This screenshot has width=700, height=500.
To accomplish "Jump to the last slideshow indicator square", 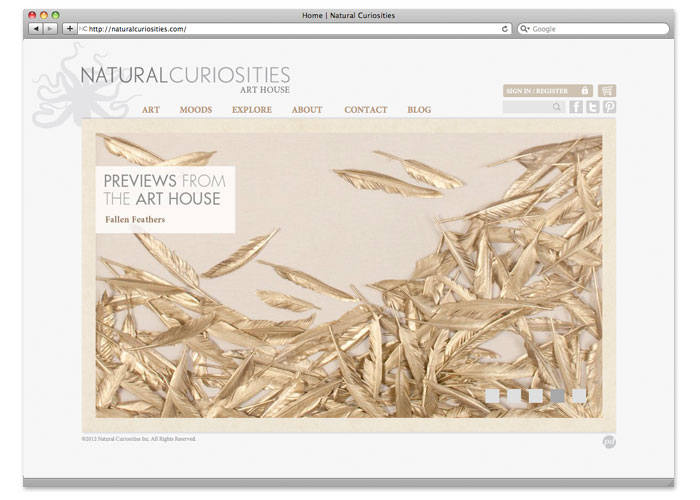I will coord(579,396).
